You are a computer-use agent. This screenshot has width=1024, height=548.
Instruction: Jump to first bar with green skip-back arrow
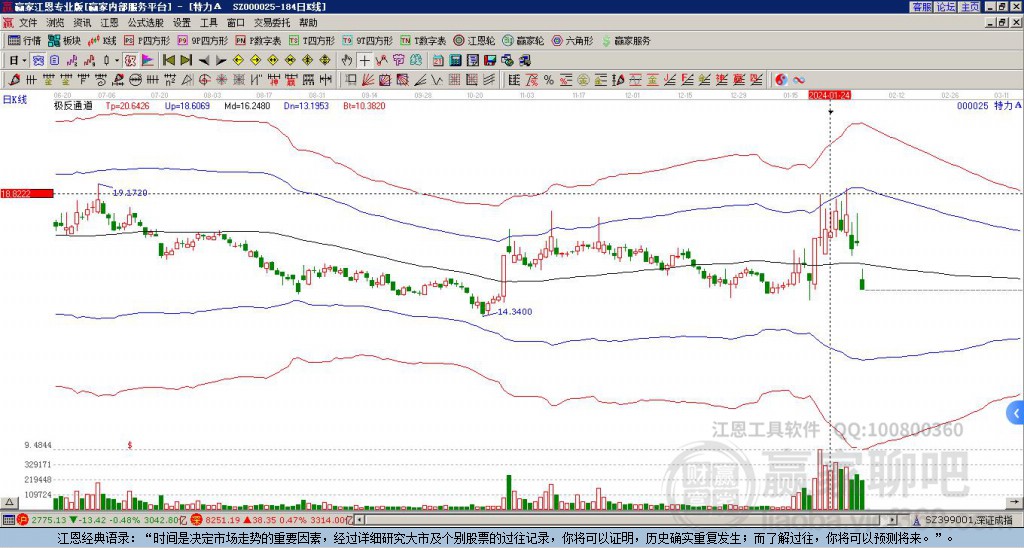(x=168, y=60)
